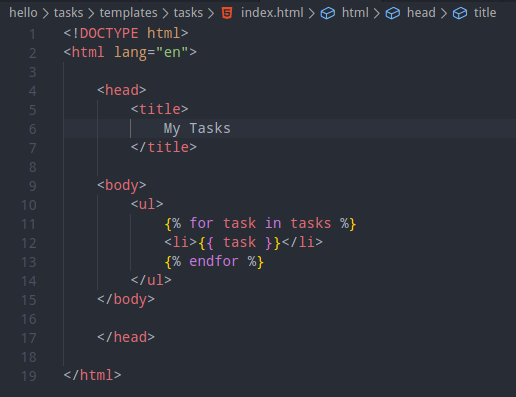Select the head symbol breadcrumb

click(421, 13)
